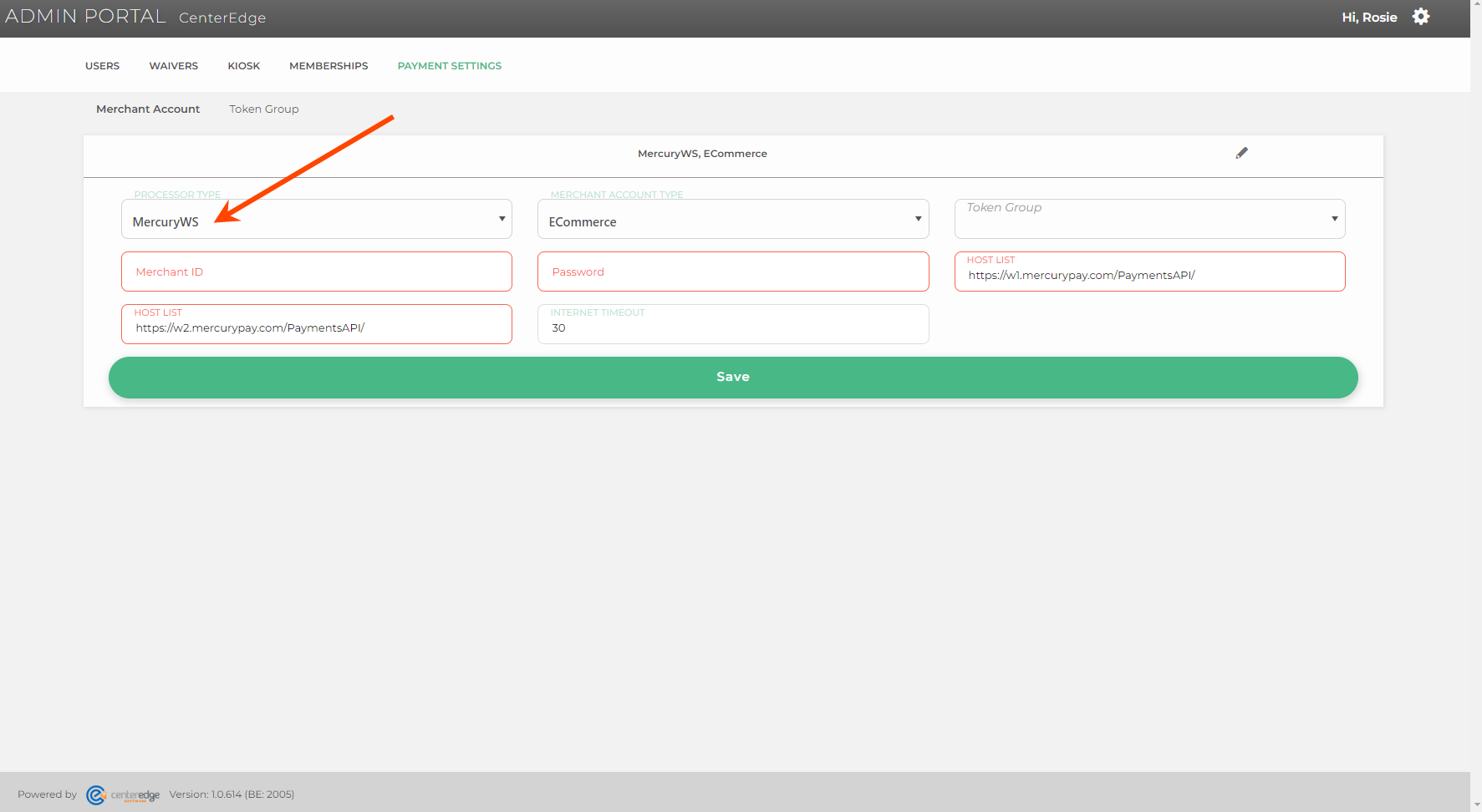Edit the w2.mercurypay.com host list field
The image size is (1482, 812).
tap(317, 324)
